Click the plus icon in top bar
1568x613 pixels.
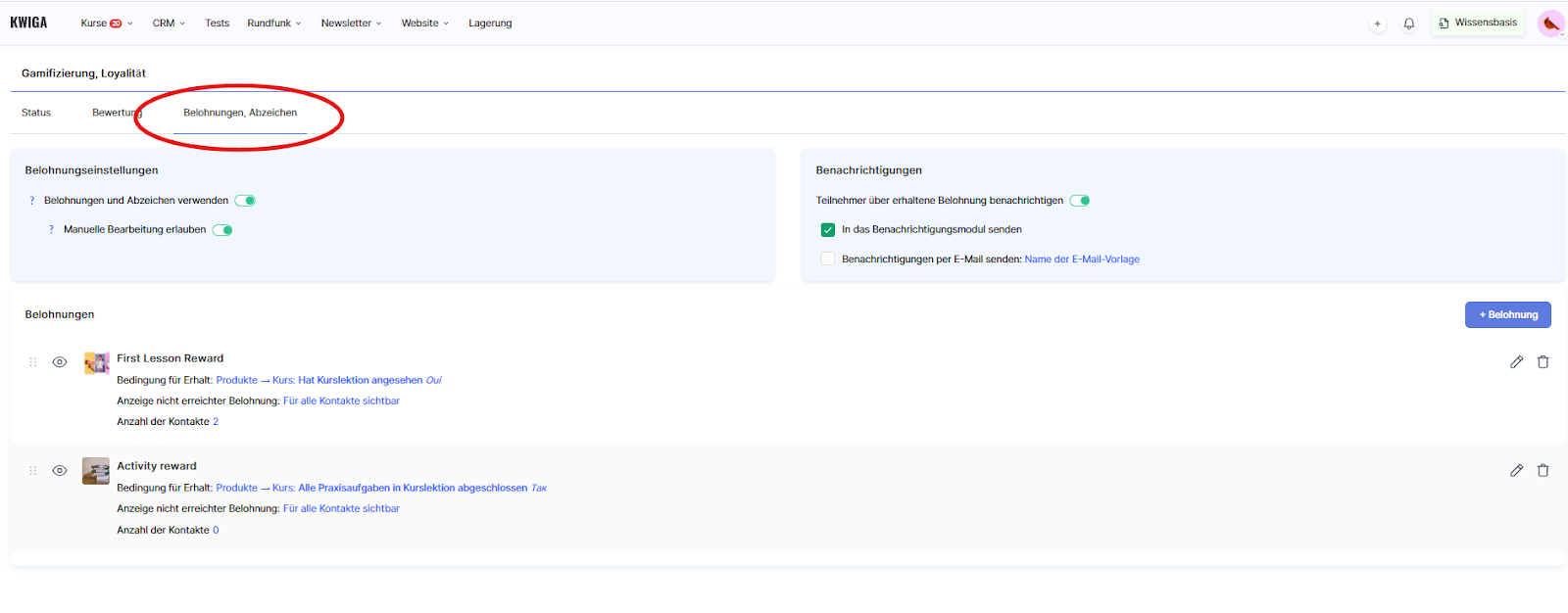point(1377,24)
